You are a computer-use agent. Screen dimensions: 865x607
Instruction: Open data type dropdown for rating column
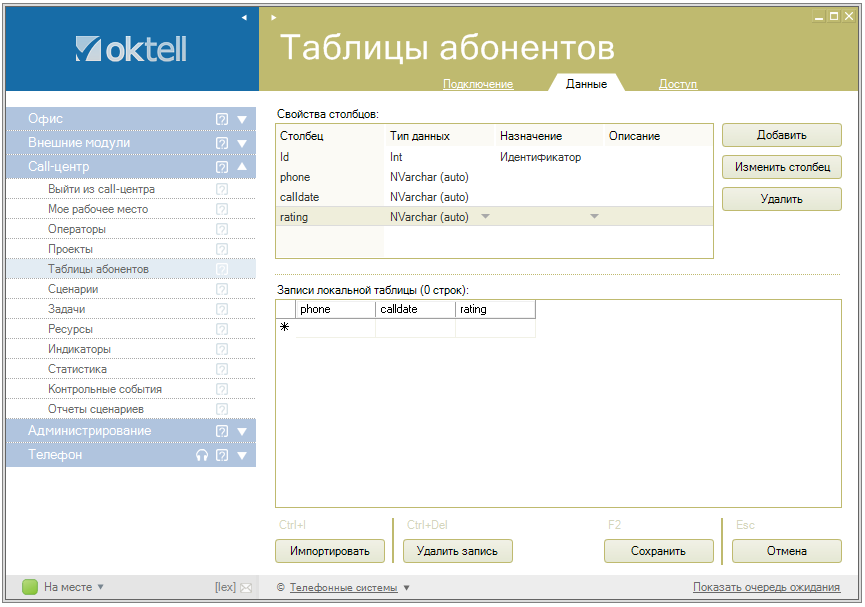485,217
